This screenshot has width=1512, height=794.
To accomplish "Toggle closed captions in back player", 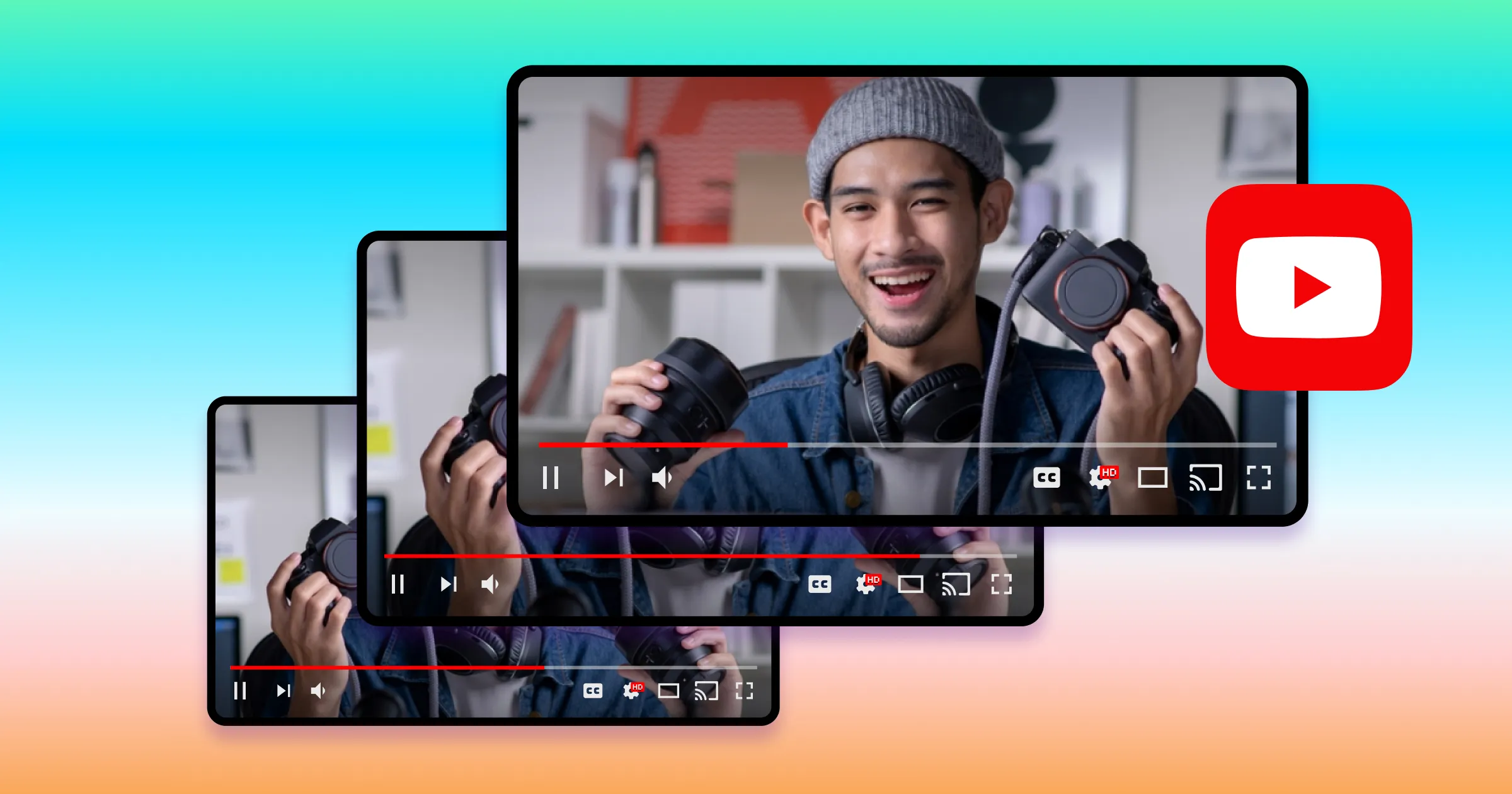I will click(593, 691).
